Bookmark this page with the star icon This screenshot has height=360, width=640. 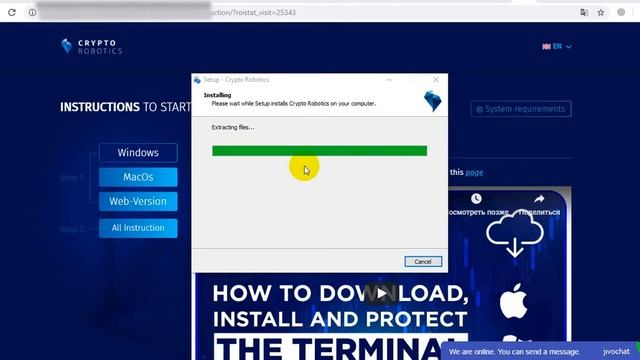tap(601, 12)
